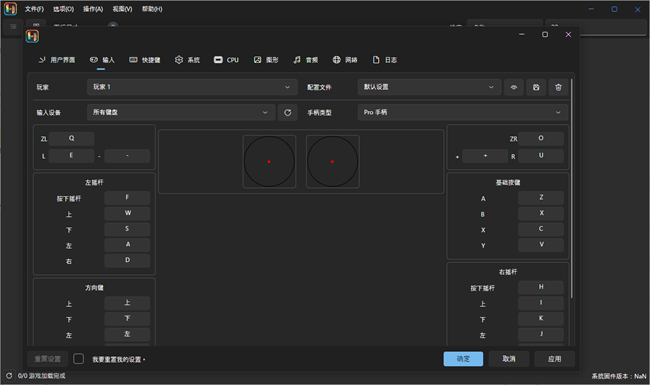
Task: Rebind the X button currently set to C
Action: point(541,229)
